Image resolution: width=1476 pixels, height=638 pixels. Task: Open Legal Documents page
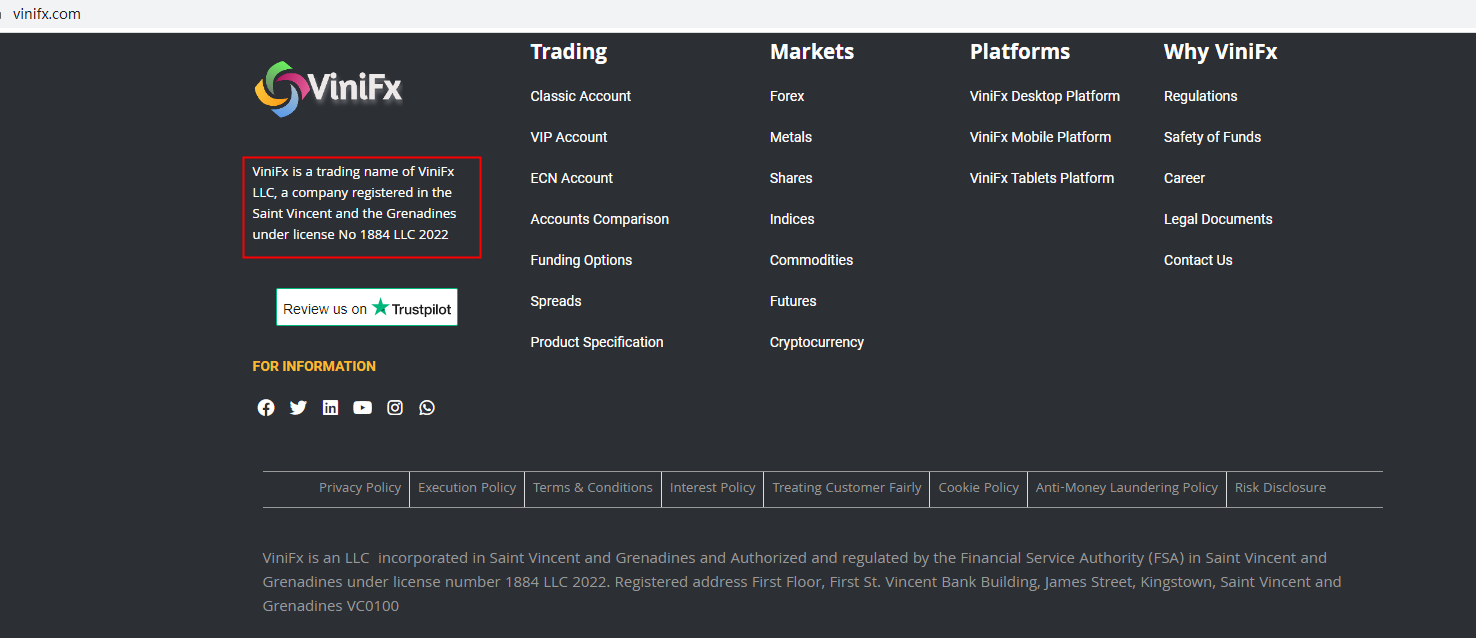[1218, 219]
